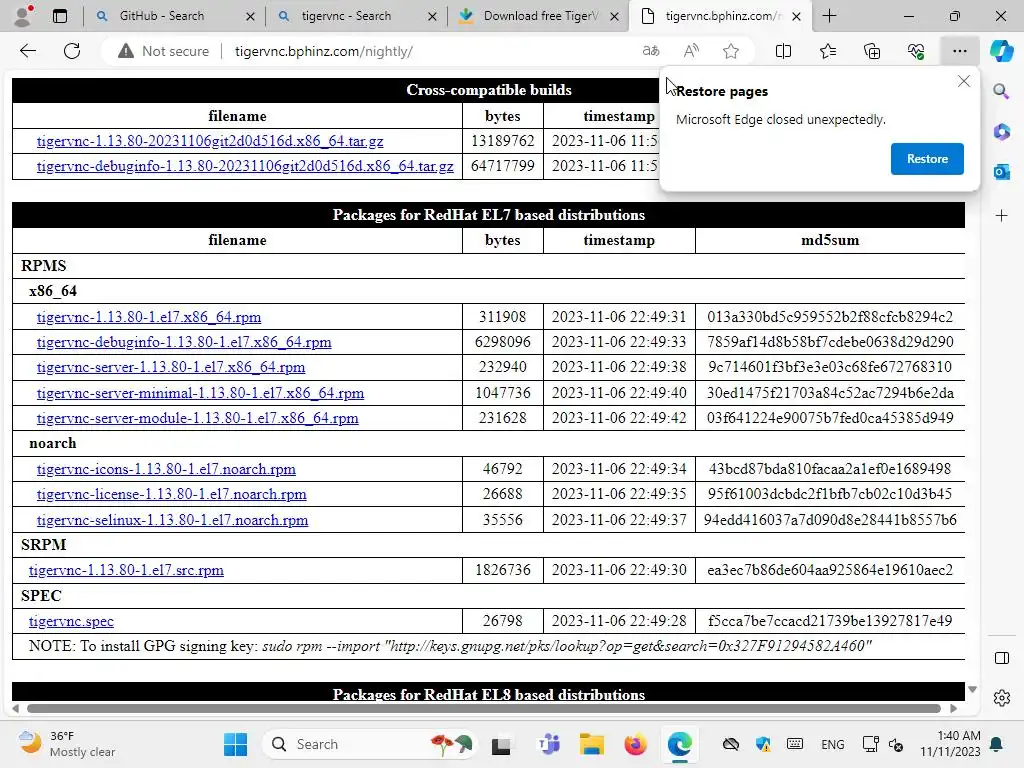The width and height of the screenshot is (1024, 768).
Task: Open sidebar settings gear icon
Action: (1001, 698)
